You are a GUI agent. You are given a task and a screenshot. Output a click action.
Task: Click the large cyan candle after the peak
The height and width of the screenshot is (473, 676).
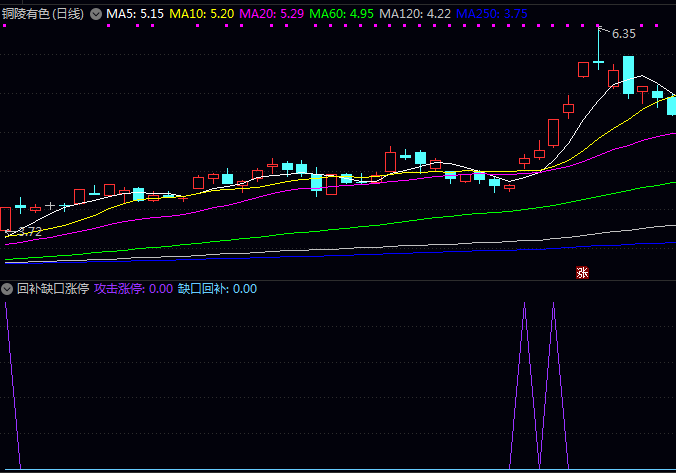click(628, 75)
